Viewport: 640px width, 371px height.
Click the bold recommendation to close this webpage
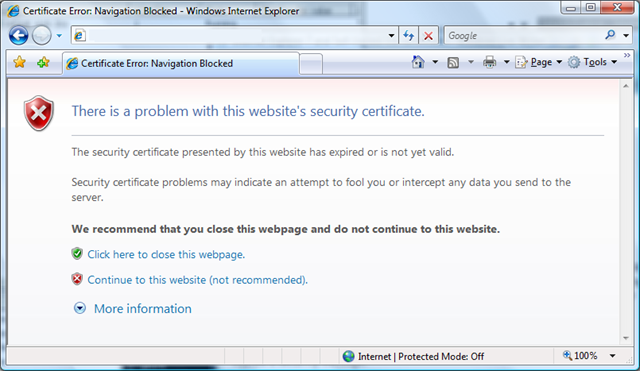tap(286, 229)
